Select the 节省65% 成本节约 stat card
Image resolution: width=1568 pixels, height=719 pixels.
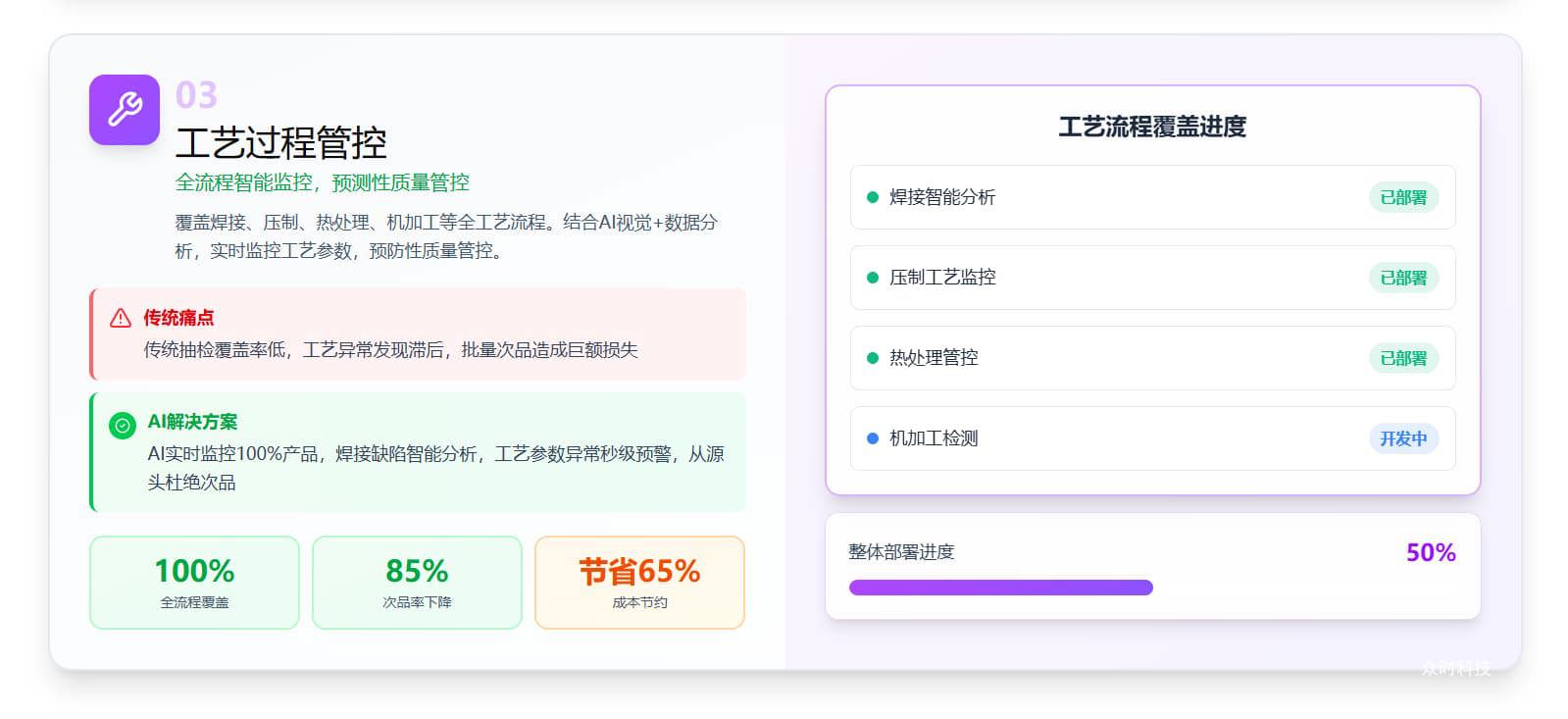pos(639,582)
